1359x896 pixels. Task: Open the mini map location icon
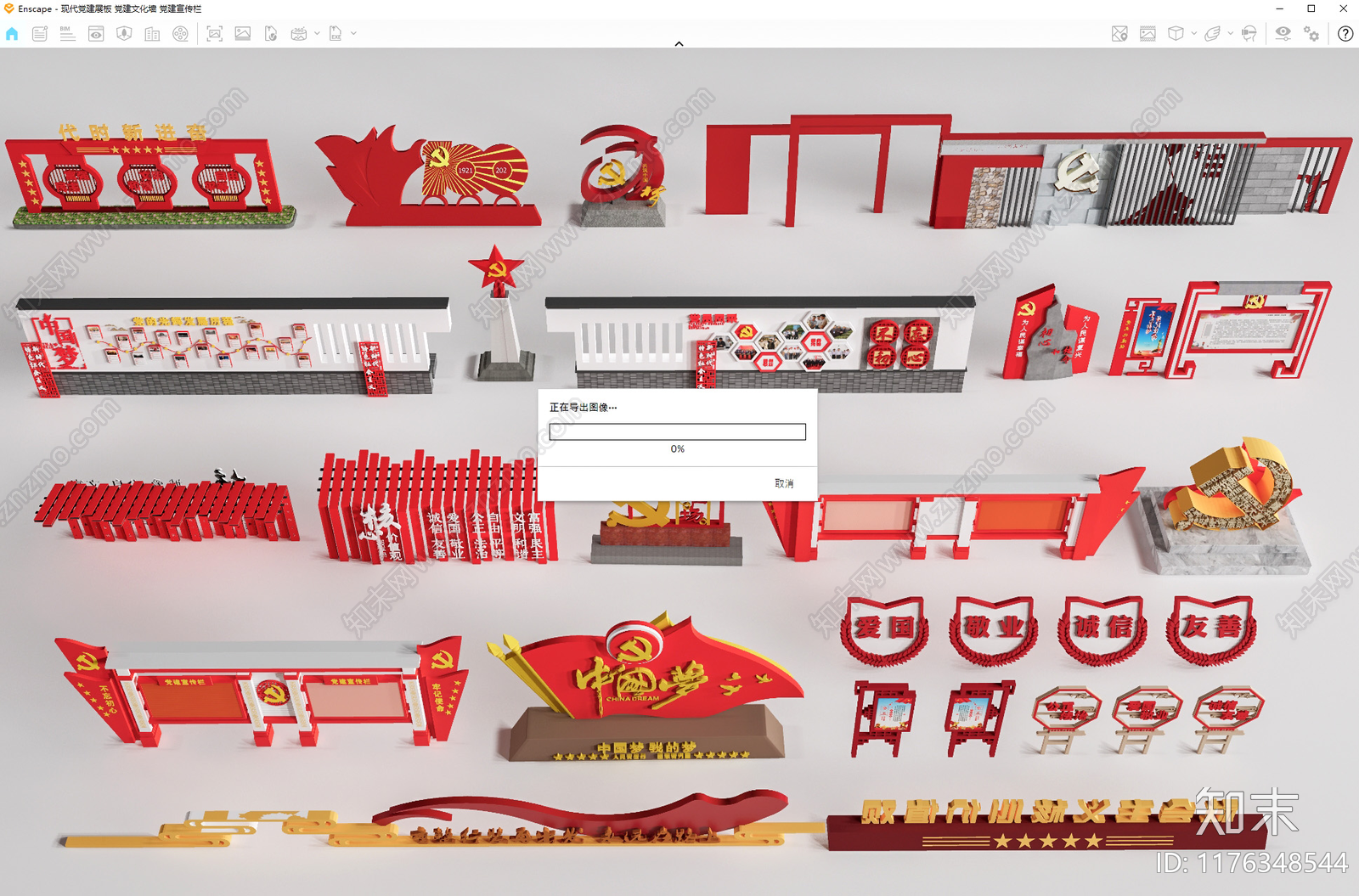(x=1119, y=34)
